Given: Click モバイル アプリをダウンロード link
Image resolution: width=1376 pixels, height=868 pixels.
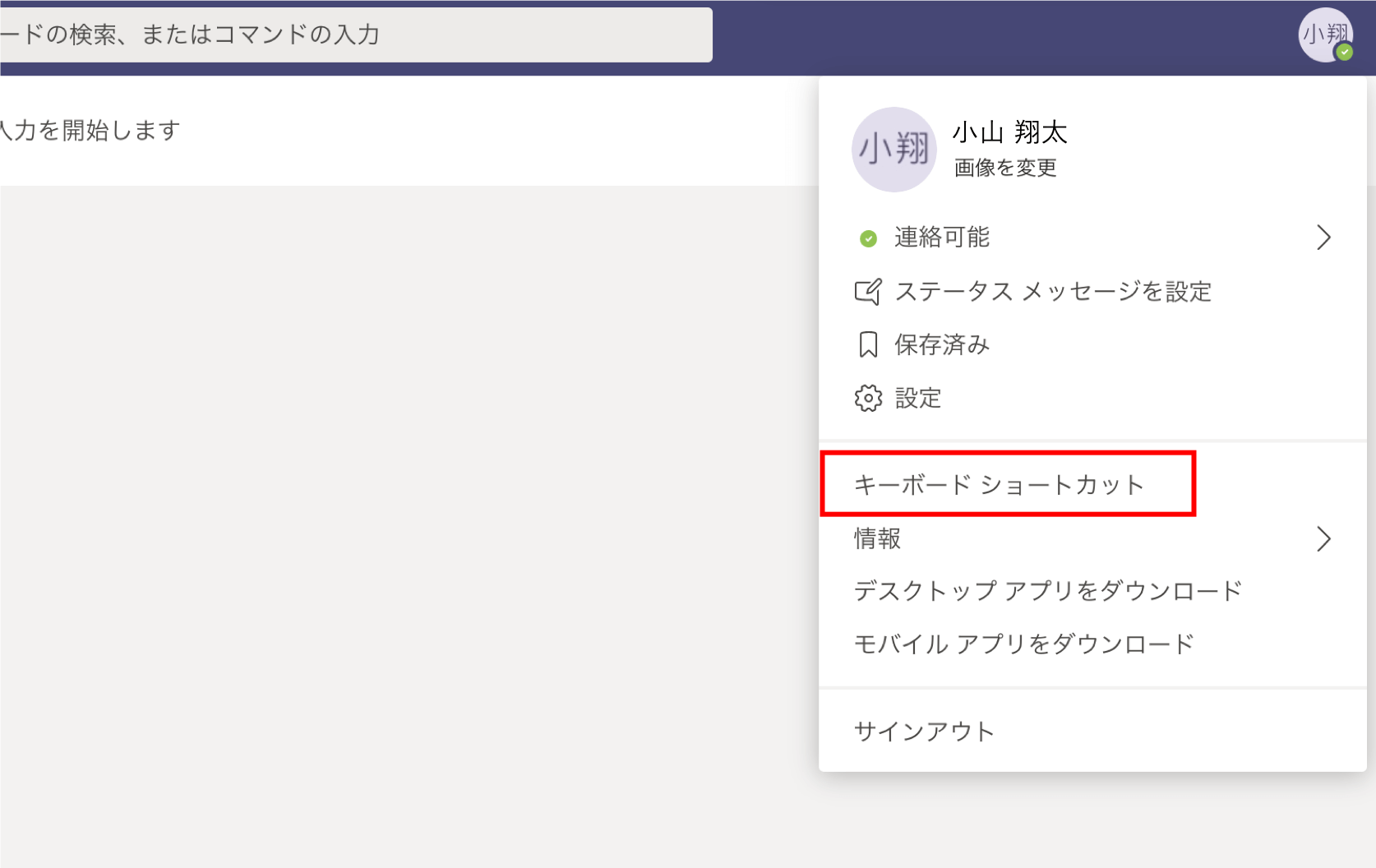Looking at the screenshot, I should pos(1024,644).
